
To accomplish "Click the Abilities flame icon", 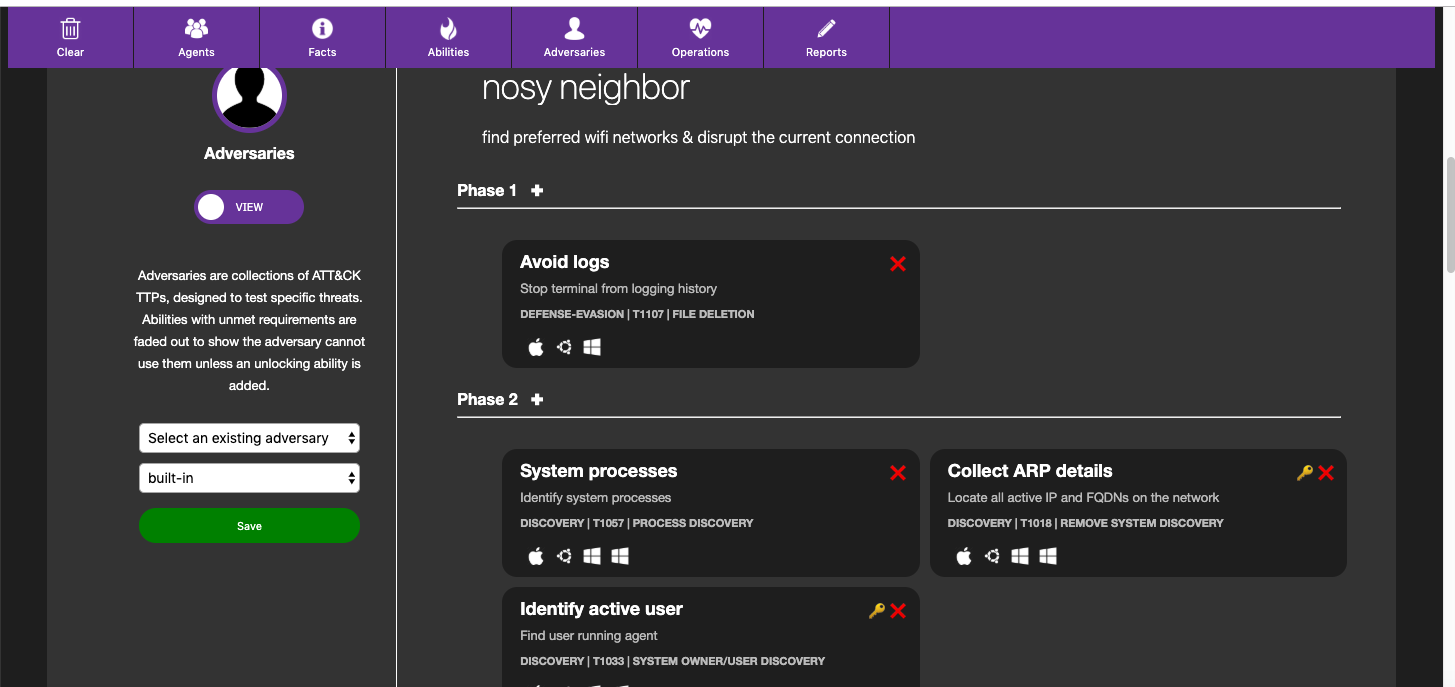I will (448, 29).
